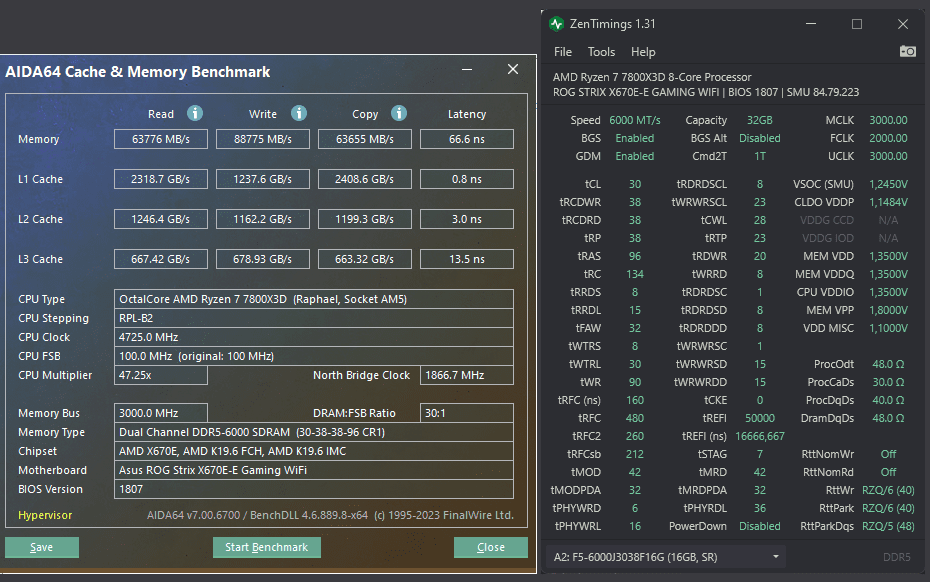Click the RttParkDqs RZQ/5 (48) value
Viewport: 930px width, 582px height.
tap(888, 526)
